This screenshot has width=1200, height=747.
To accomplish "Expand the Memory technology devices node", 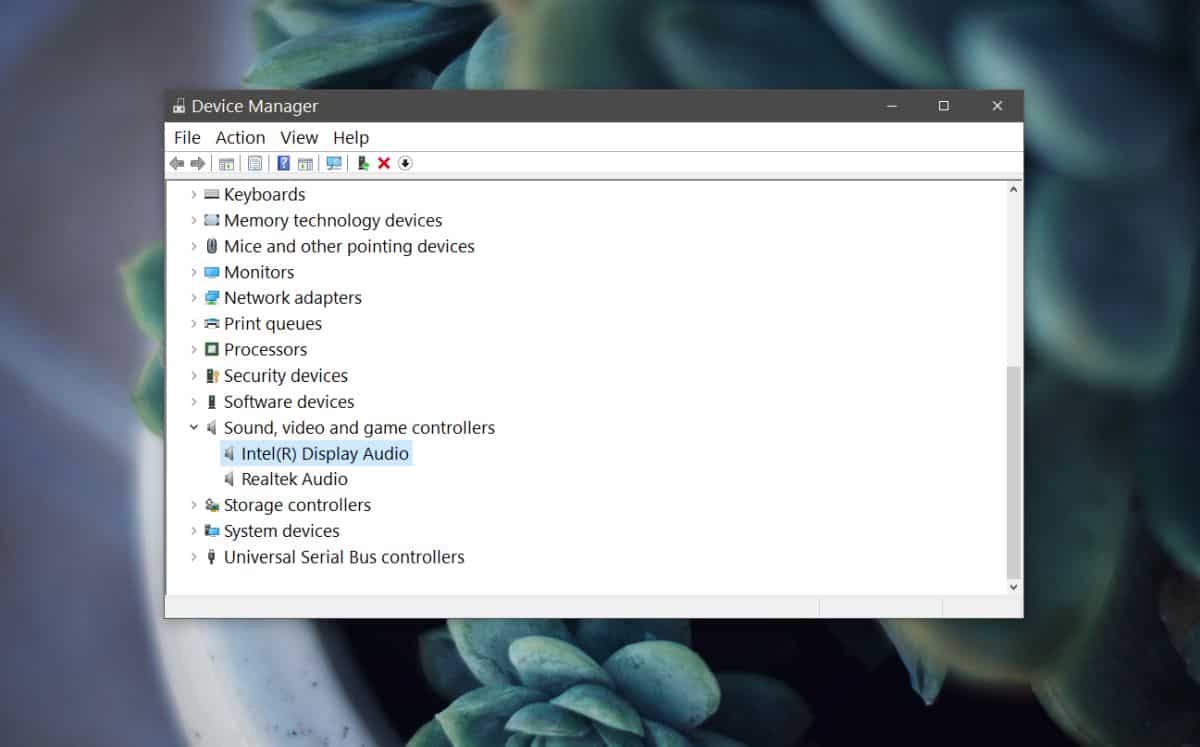I will [x=194, y=220].
